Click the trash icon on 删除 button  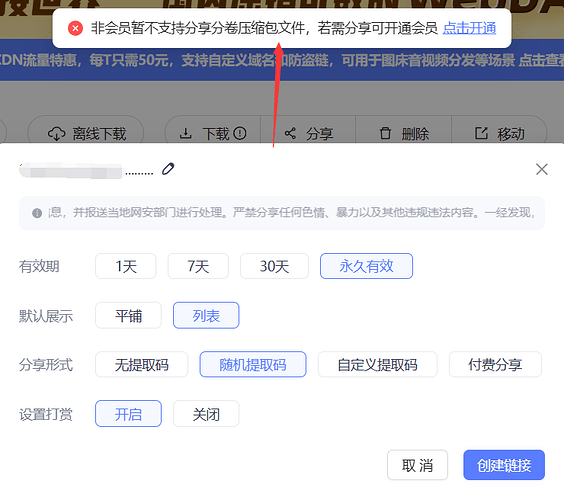tap(385, 133)
